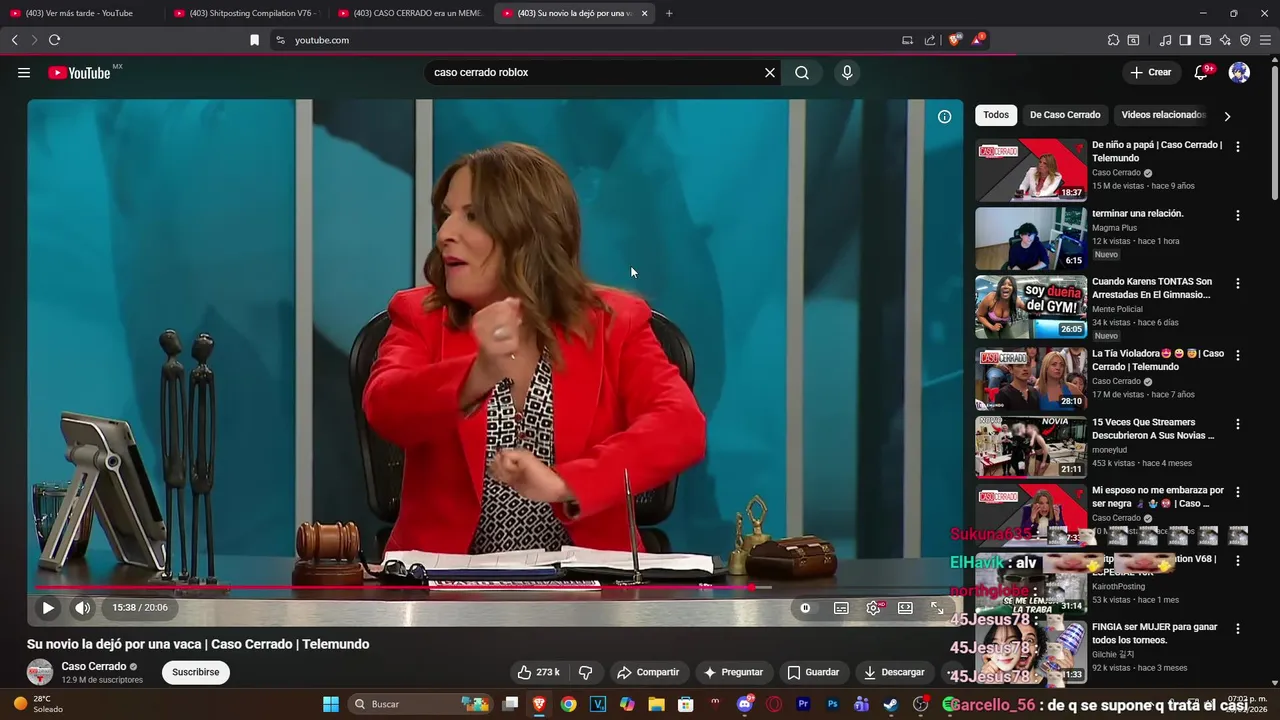Open the Caso Cerrado channel avatar
1280x720 pixels.
(x=40, y=672)
